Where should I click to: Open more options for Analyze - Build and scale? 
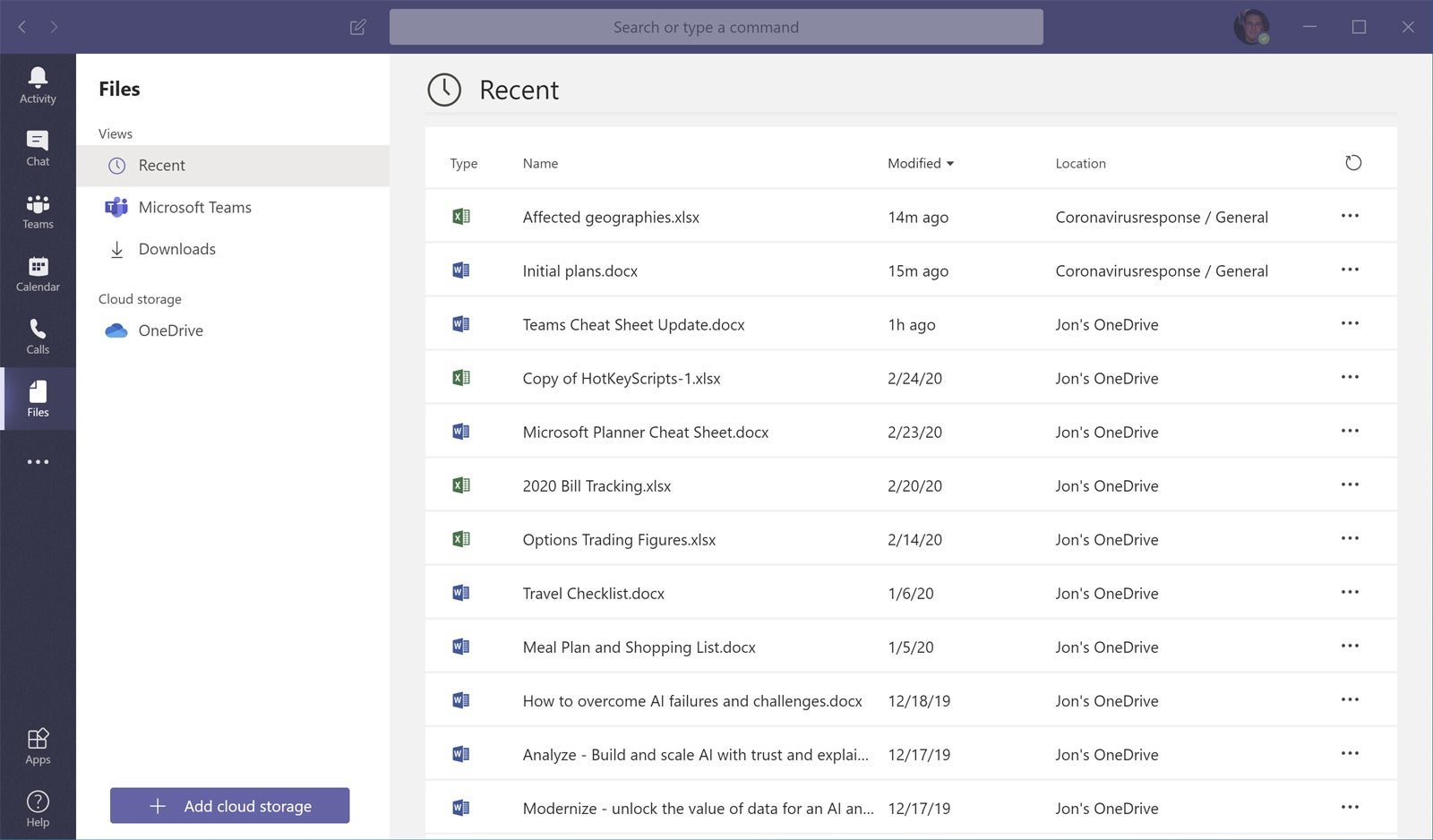coord(1350,753)
